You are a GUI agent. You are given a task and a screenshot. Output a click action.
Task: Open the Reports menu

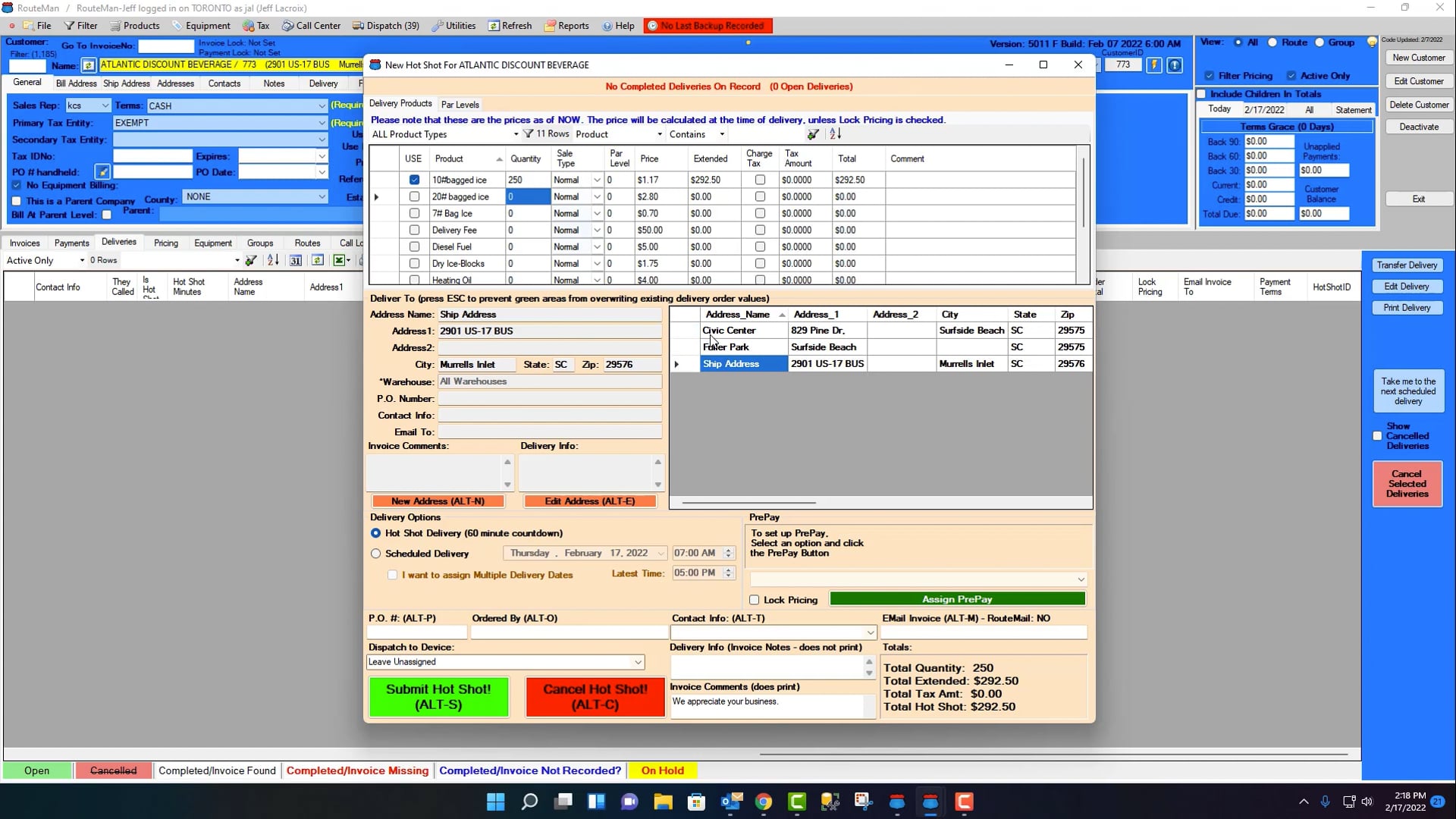pyautogui.click(x=566, y=26)
